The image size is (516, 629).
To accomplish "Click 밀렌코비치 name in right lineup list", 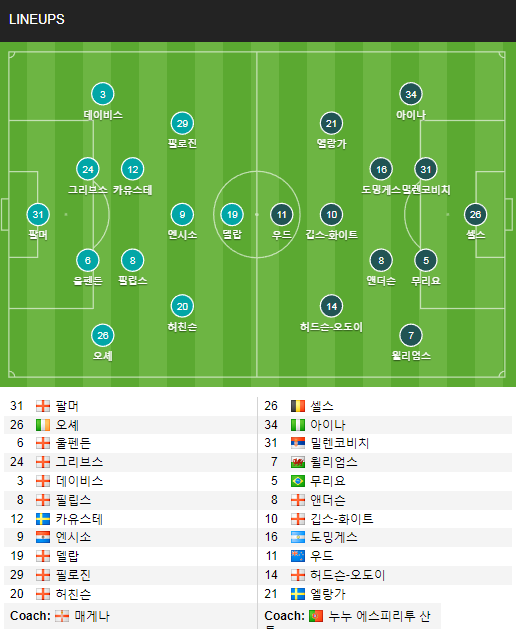I will click(339, 443).
